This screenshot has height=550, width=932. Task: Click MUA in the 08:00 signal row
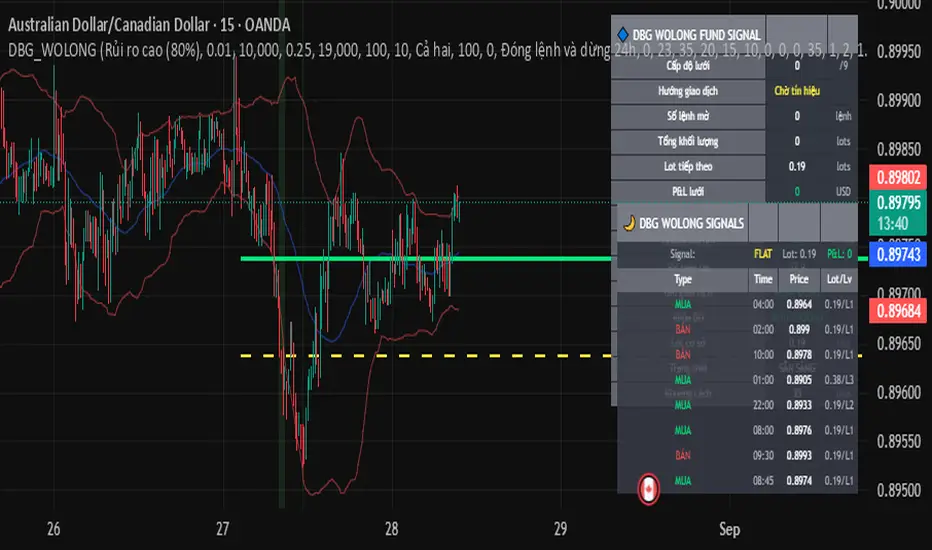pos(682,430)
